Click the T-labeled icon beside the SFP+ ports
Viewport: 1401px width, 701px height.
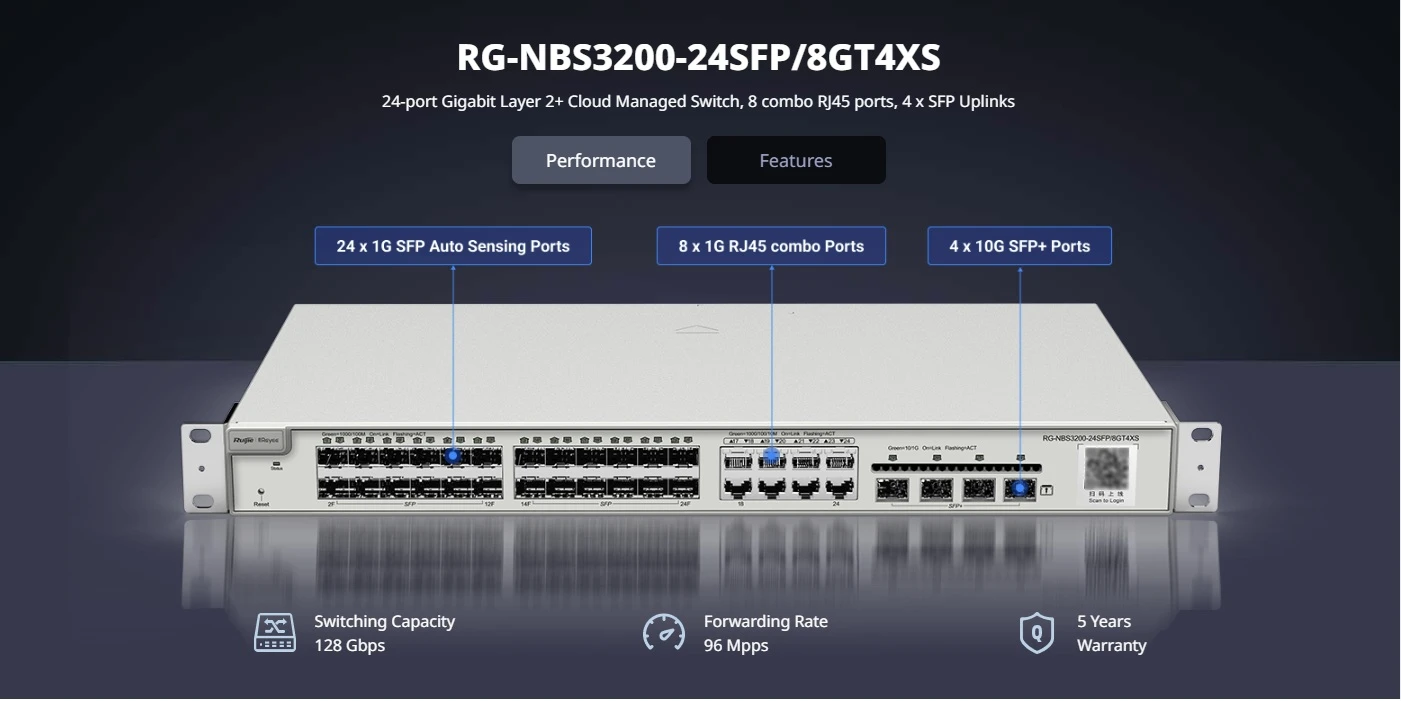click(1046, 490)
